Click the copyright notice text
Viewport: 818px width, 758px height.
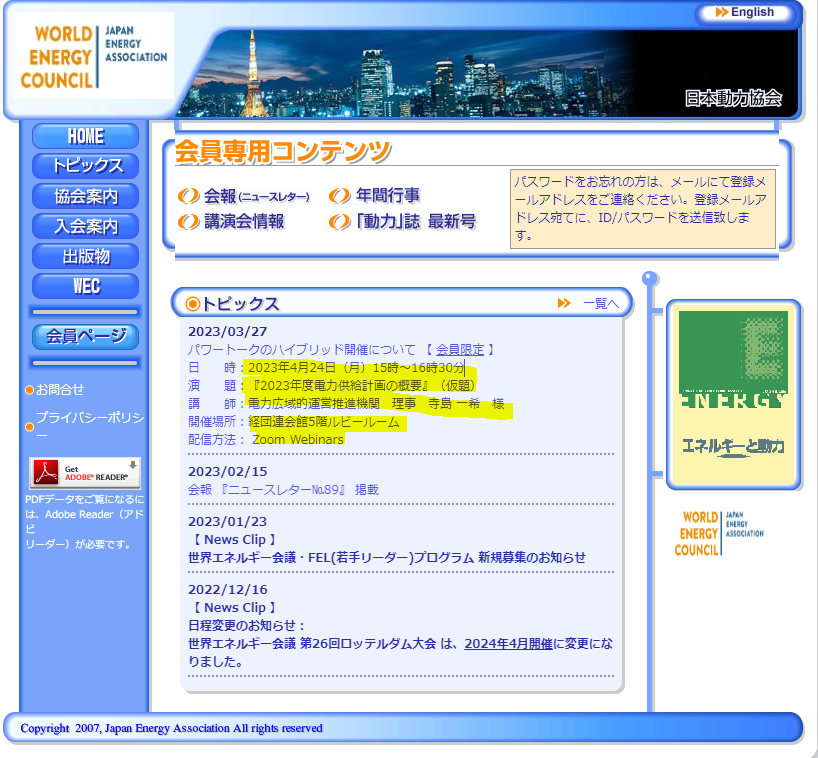171,728
